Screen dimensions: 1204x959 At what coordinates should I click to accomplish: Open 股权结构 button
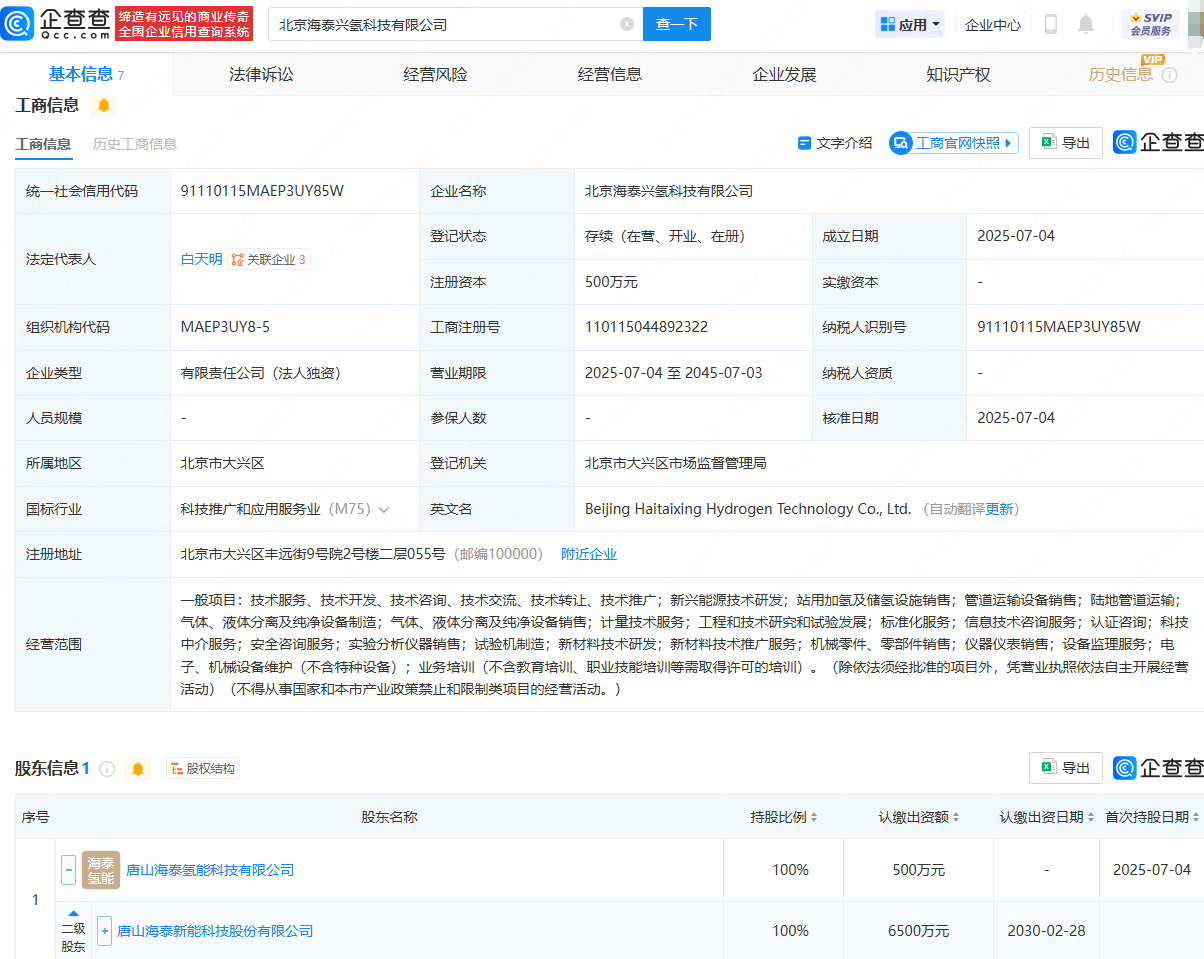tap(203, 769)
